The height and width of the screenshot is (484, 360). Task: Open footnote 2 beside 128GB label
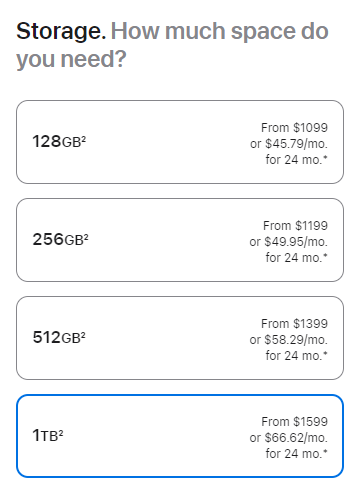84,138
